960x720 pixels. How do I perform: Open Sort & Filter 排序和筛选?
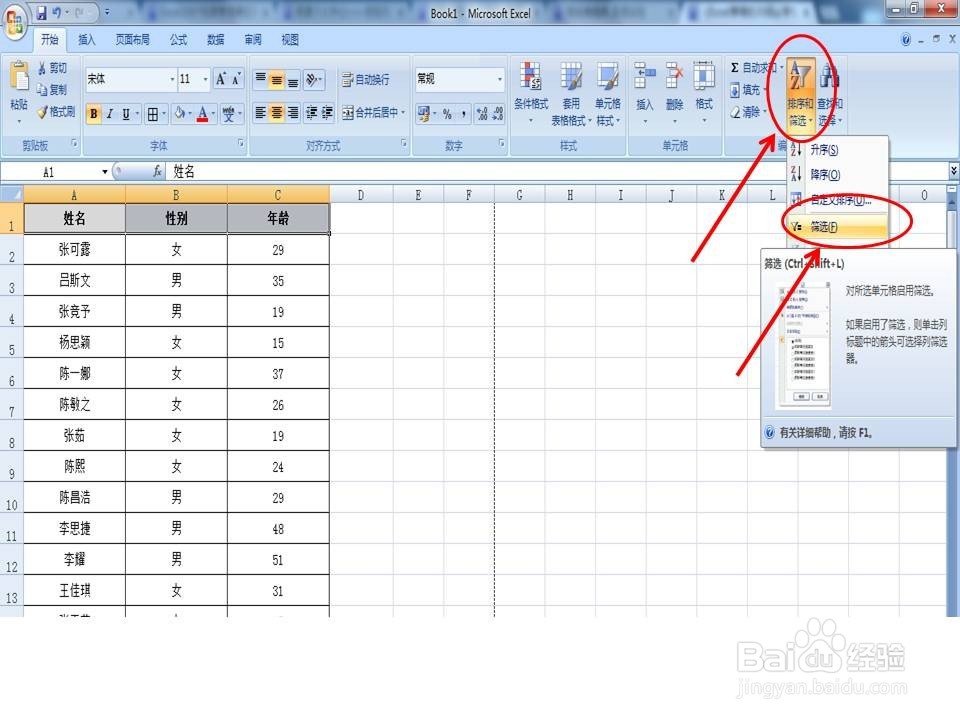click(800, 93)
